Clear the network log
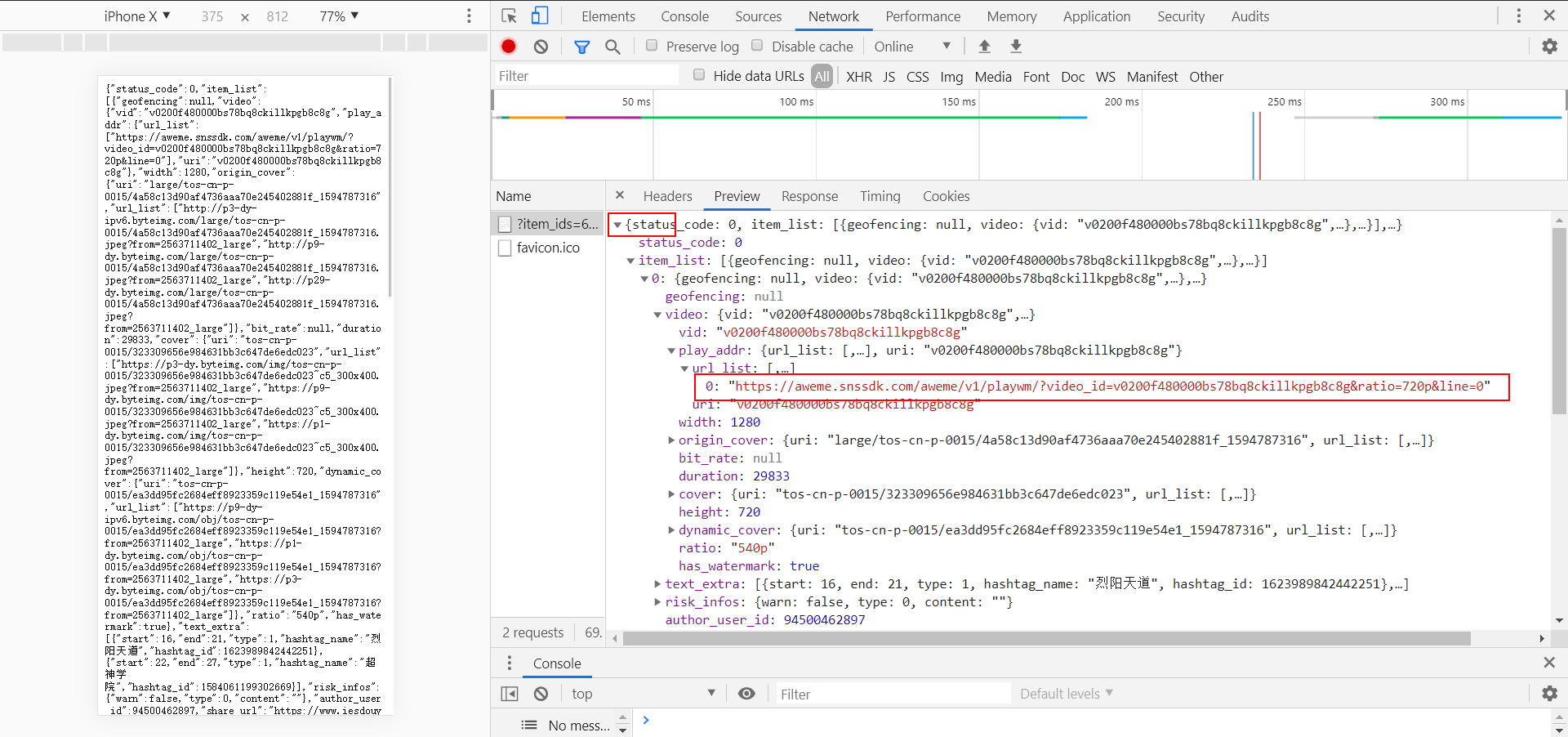Viewport: 1568px width, 737px height. tap(541, 47)
